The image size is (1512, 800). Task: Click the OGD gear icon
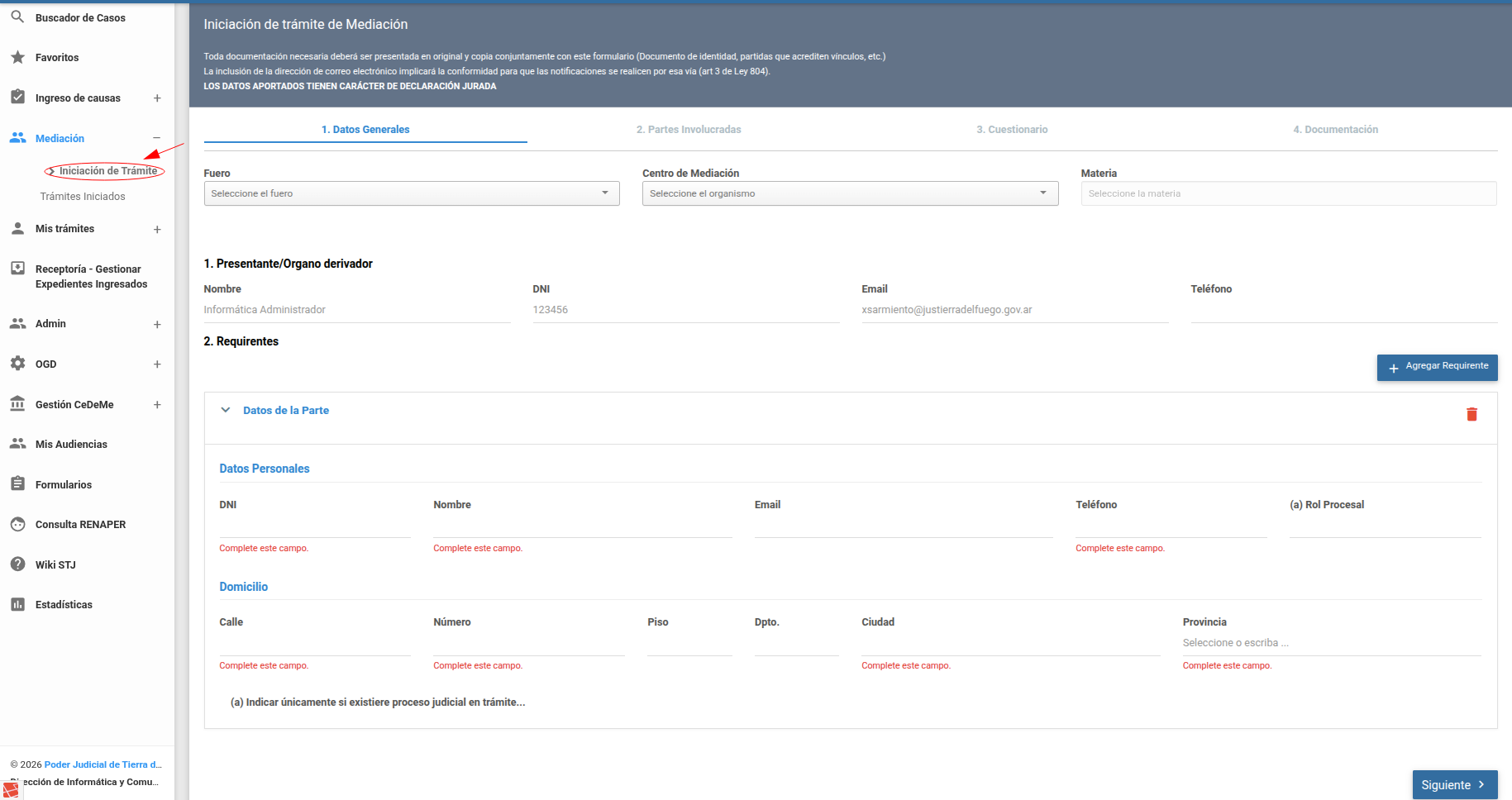pos(17,363)
